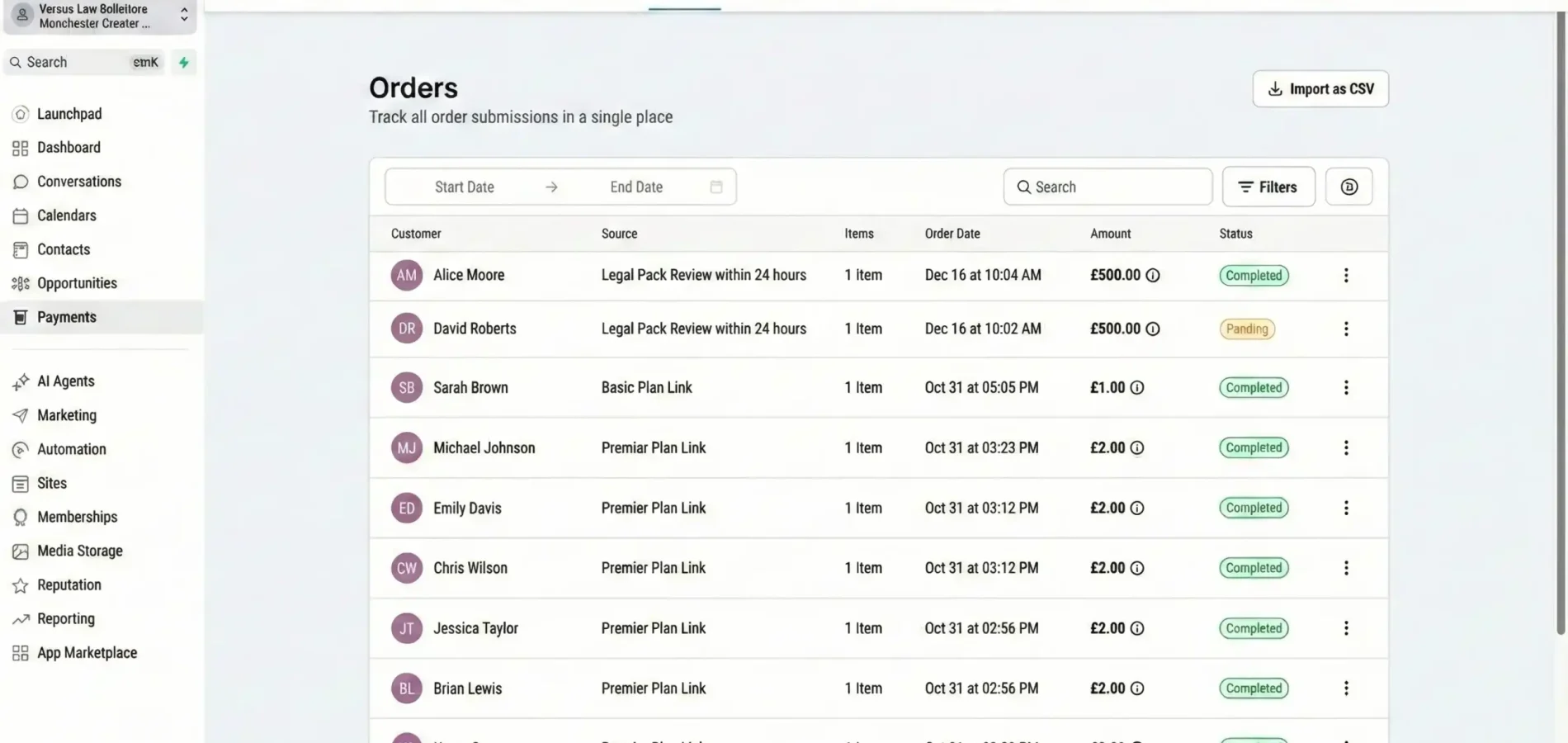Screen dimensions: 1568x743
Task: Open the End Date calendar picker
Action: 716,187
